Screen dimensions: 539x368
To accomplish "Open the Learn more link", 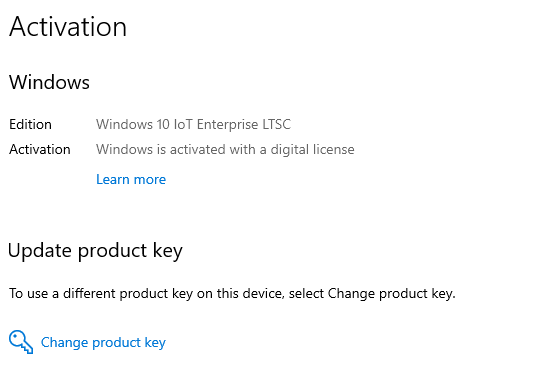I will tap(131, 179).
